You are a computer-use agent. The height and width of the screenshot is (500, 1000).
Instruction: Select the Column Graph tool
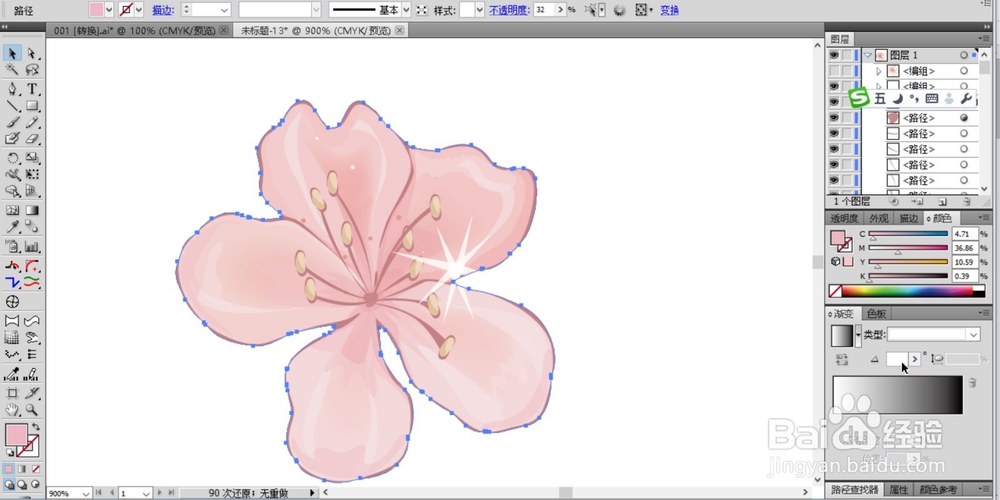pyautogui.click(x=32, y=246)
